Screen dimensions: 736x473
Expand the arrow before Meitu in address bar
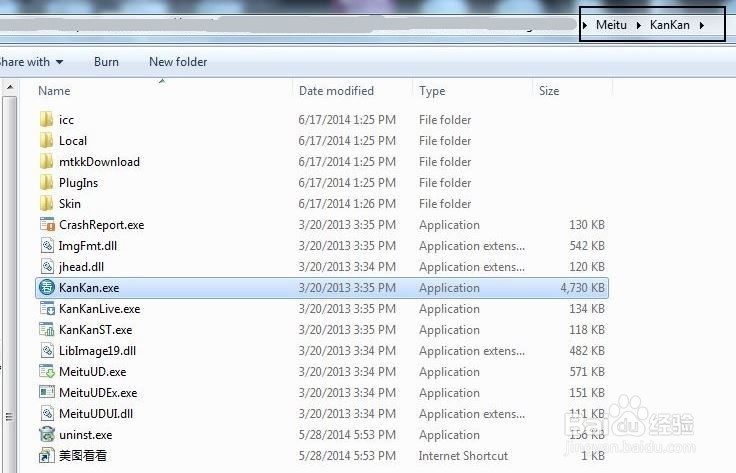pos(585,25)
